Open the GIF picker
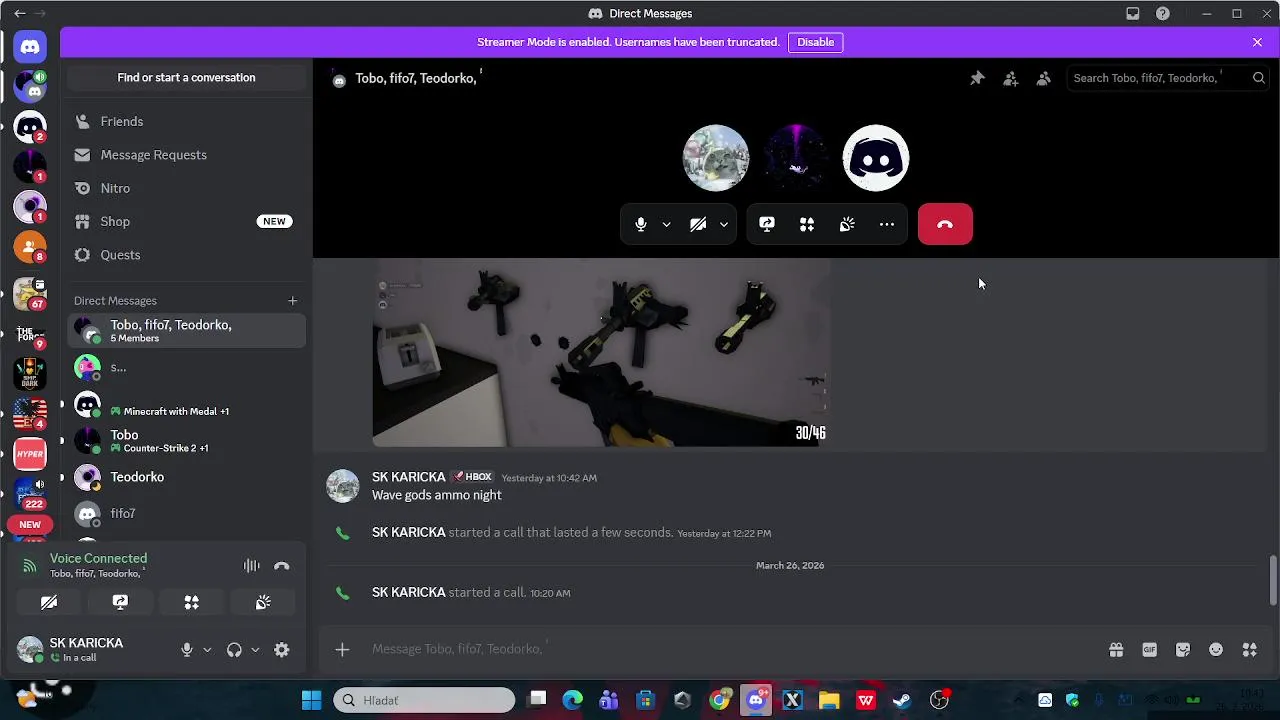Viewport: 1280px width, 720px height. (1149, 650)
